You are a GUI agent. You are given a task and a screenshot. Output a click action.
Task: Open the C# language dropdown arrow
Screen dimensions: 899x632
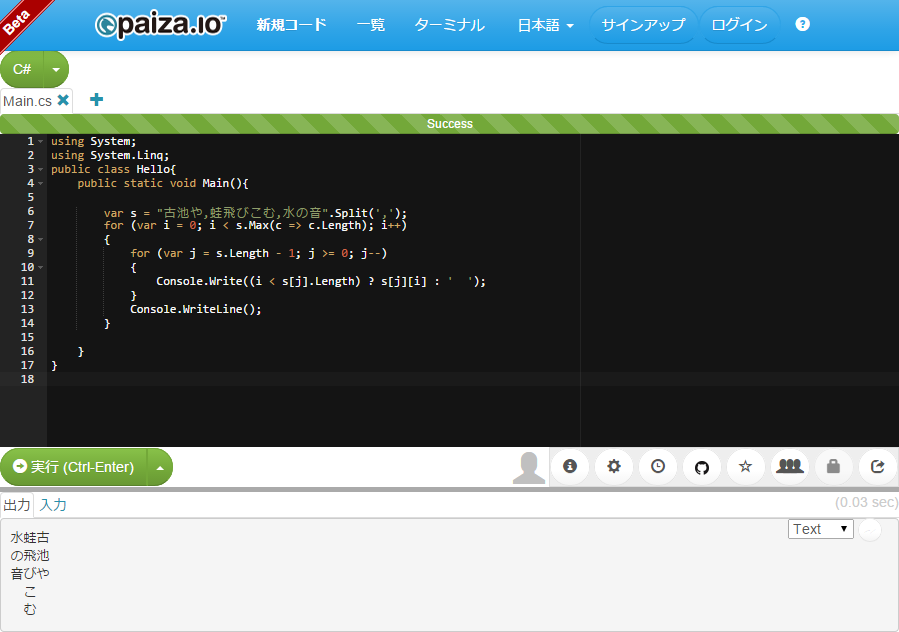[56, 70]
